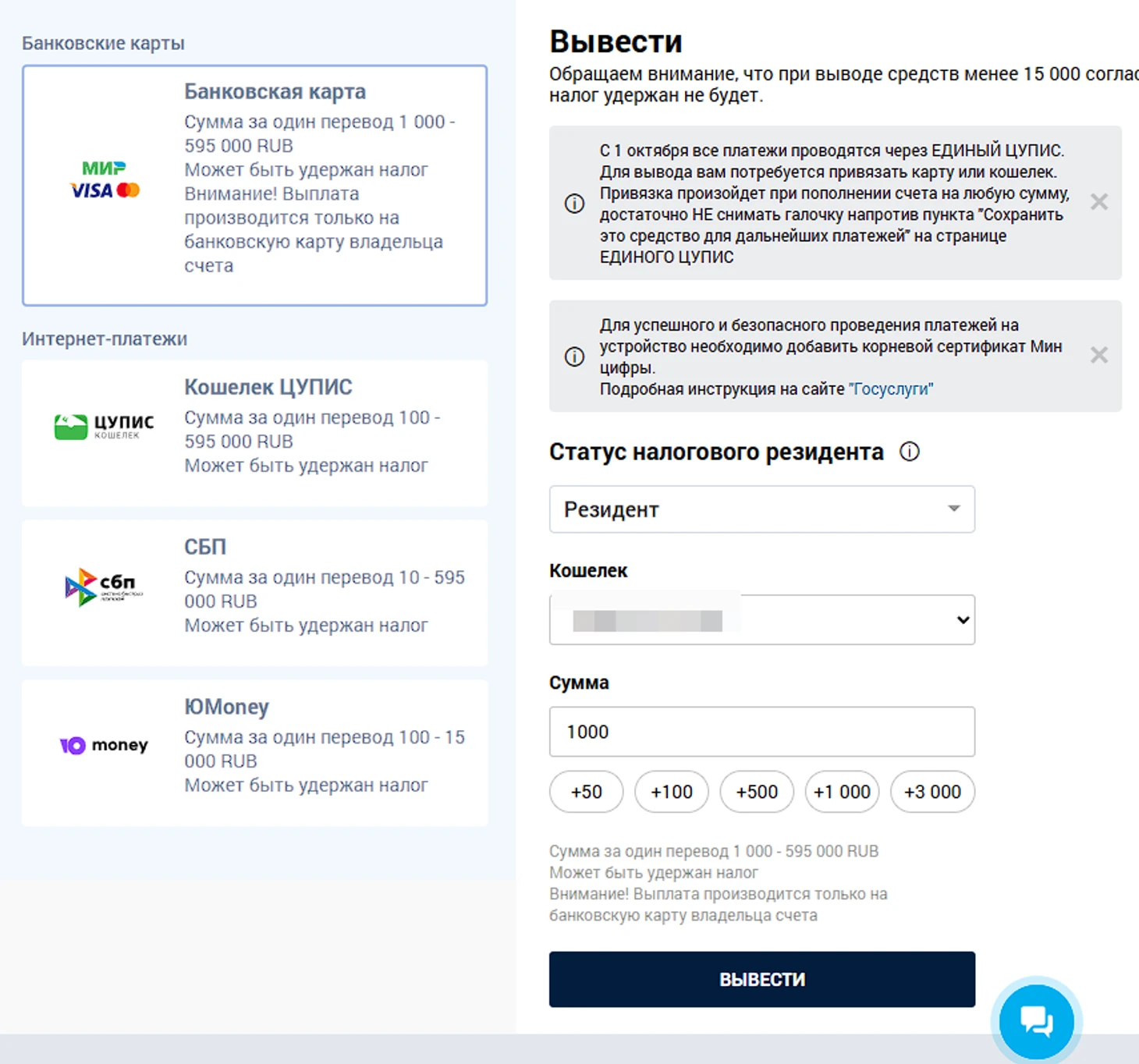The image size is (1139, 1064).
Task: Click the СБП logo icon
Action: [105, 587]
